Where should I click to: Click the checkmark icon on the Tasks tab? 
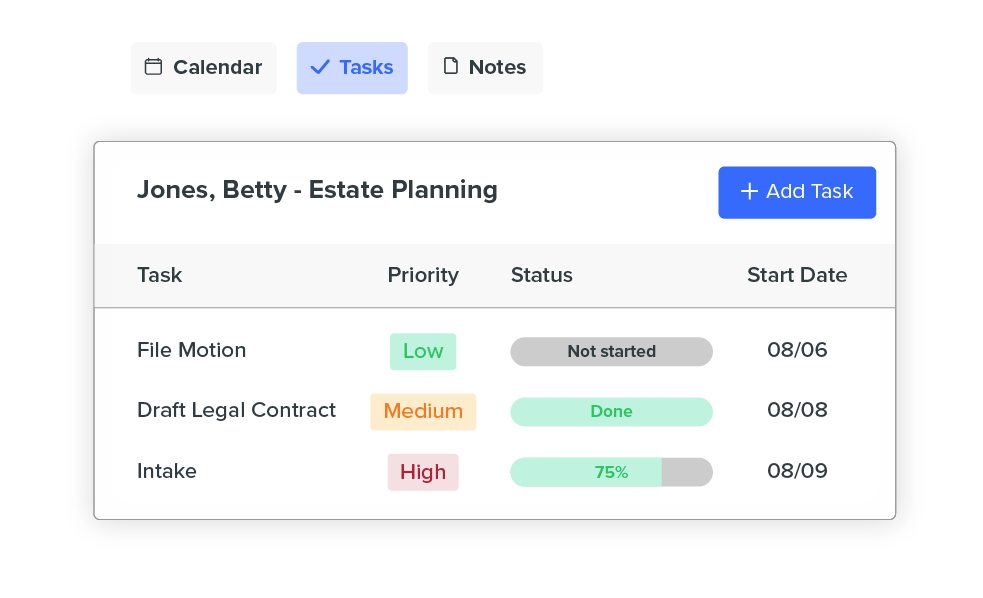[320, 66]
